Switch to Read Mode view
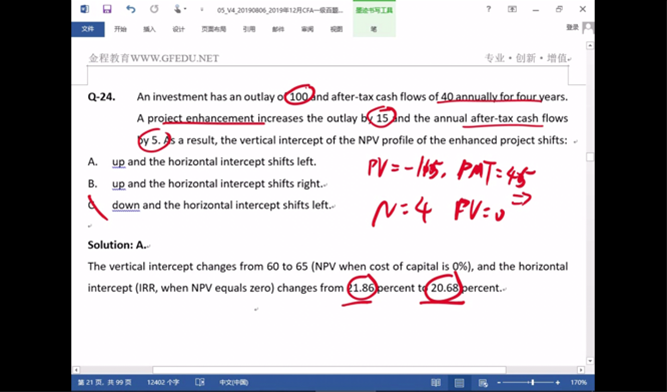The width and height of the screenshot is (667, 392). (x=436, y=382)
